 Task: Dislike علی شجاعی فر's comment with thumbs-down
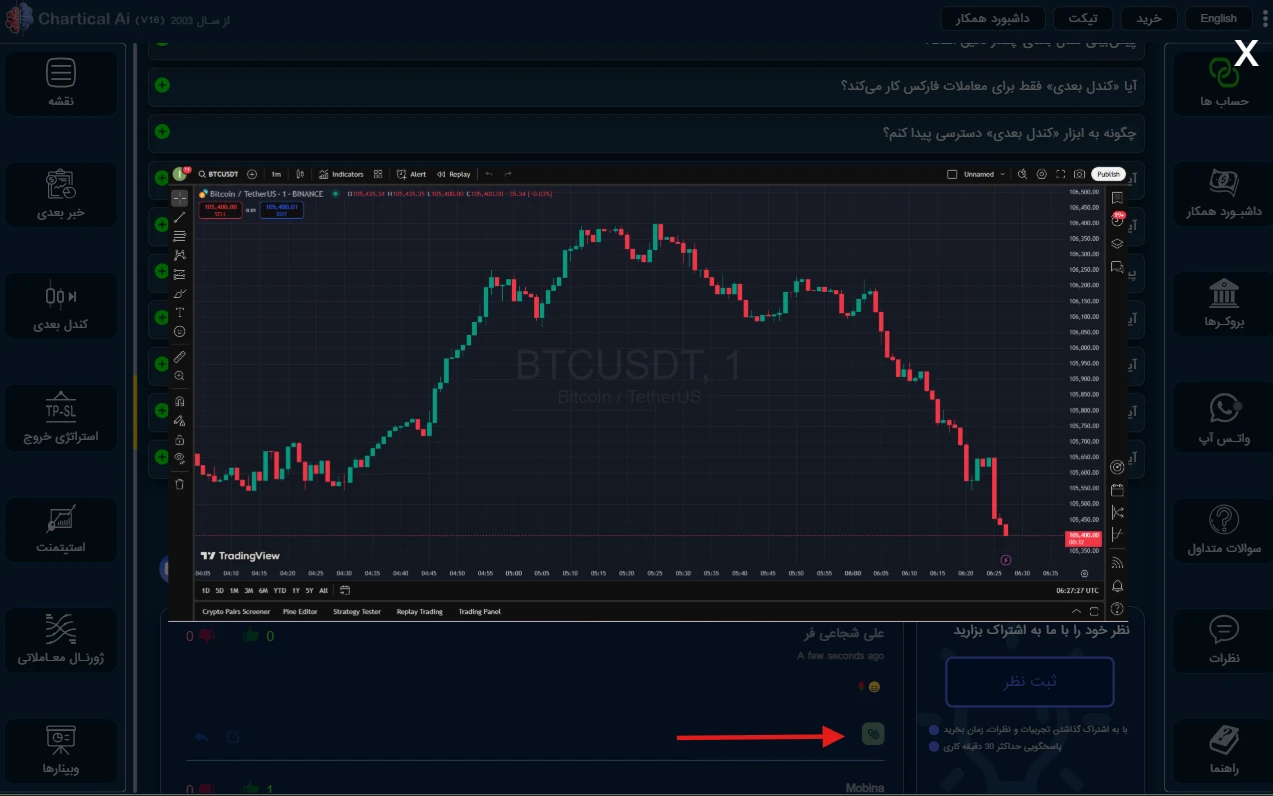(x=206, y=635)
